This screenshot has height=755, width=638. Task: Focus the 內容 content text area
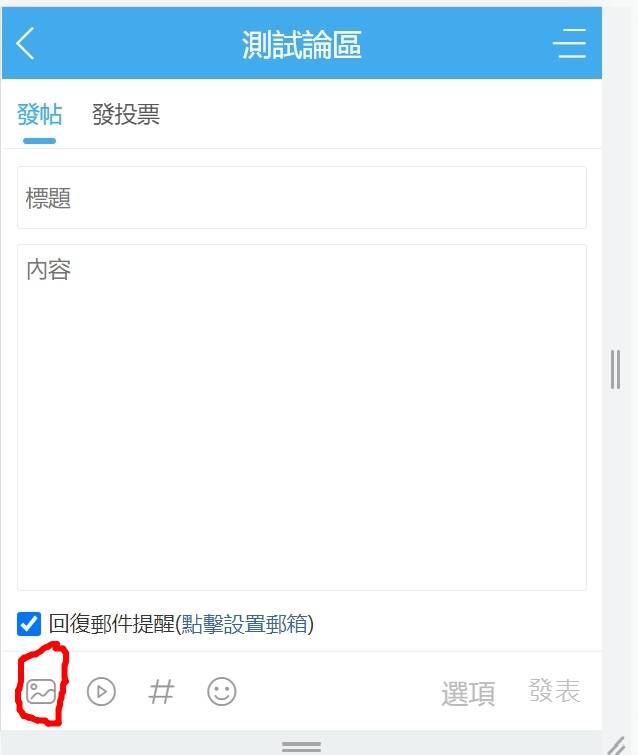tap(302, 417)
